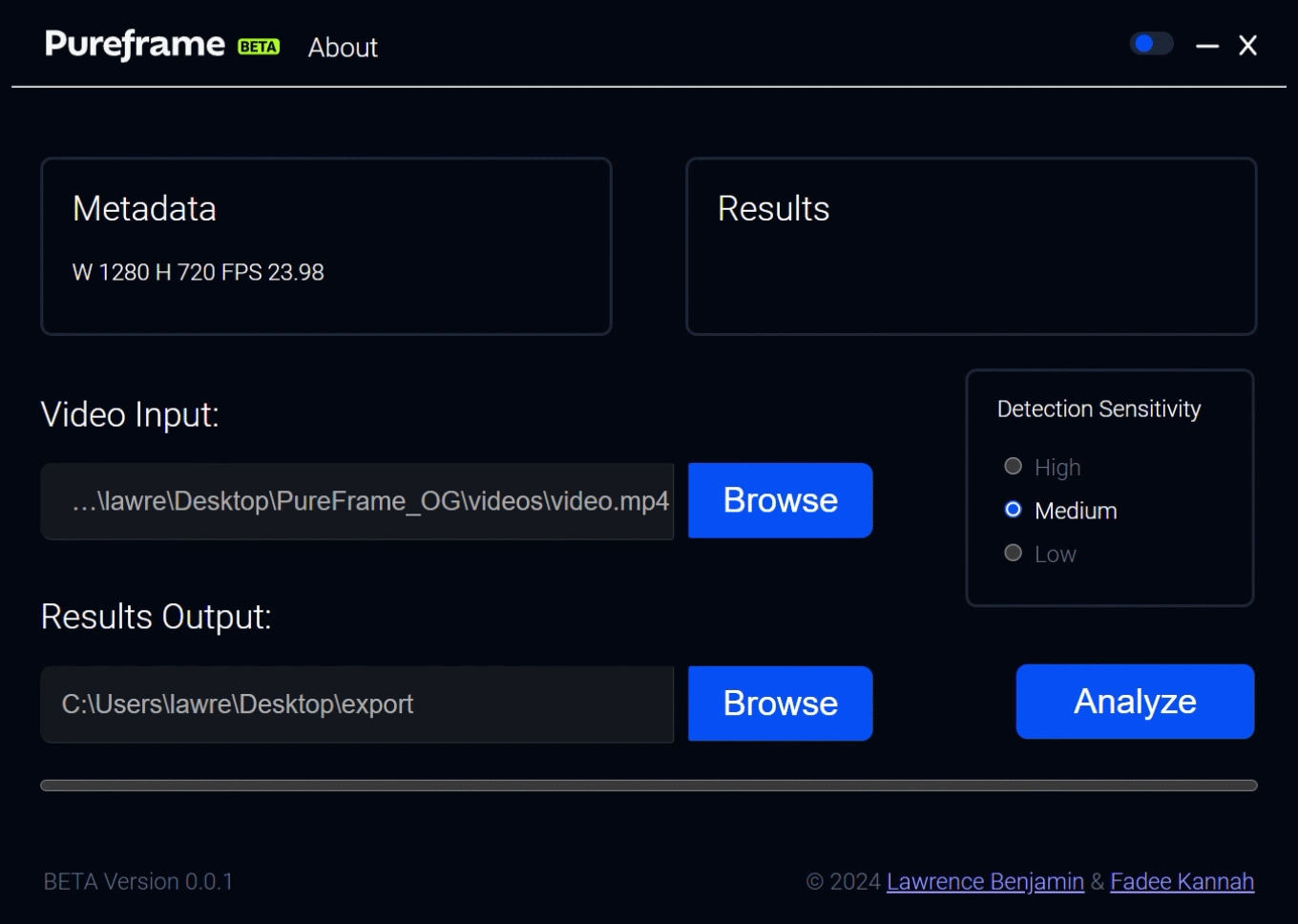Toggle the dark mode switch
1298x924 pixels.
pos(1151,44)
